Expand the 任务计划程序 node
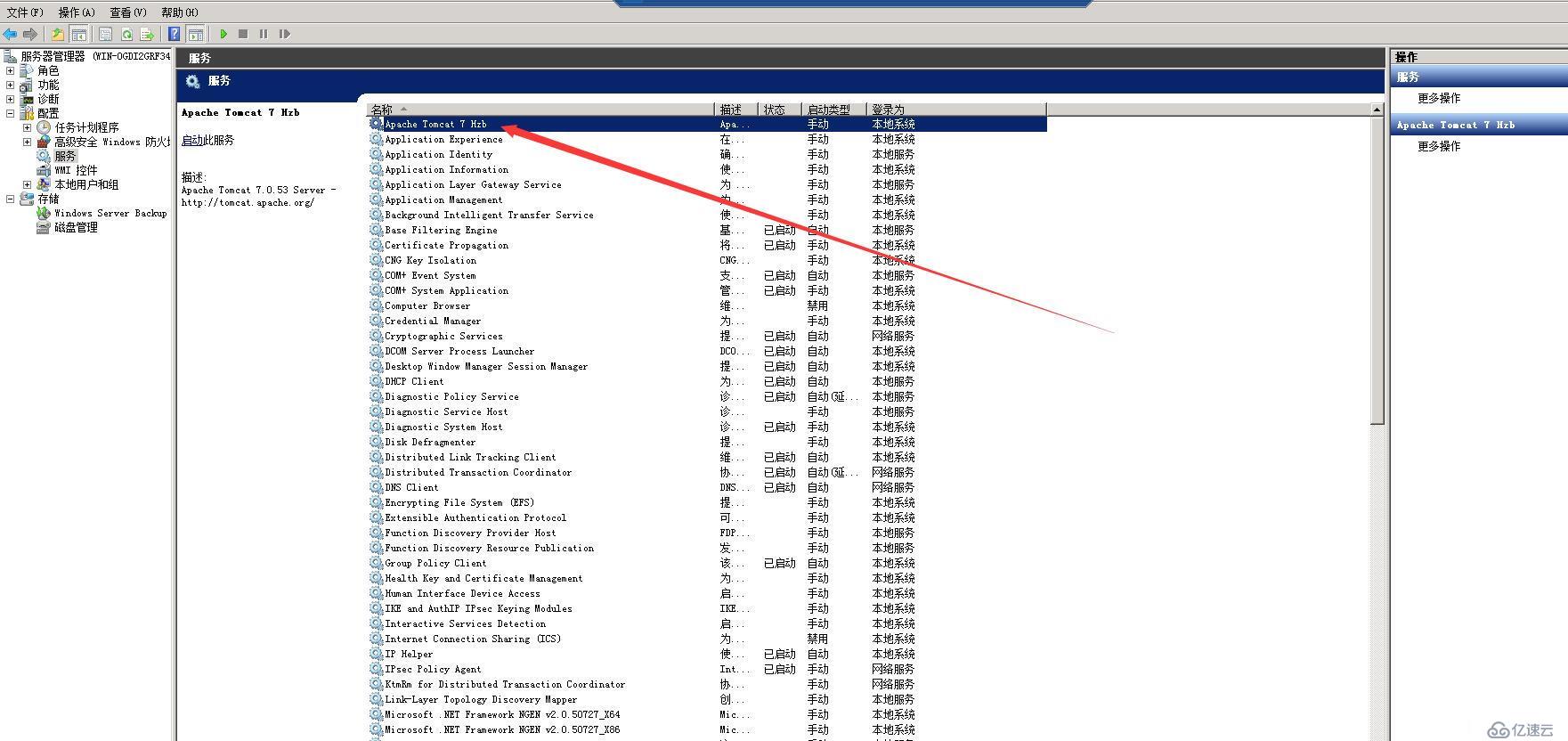The height and width of the screenshot is (741, 1568). pos(27,127)
